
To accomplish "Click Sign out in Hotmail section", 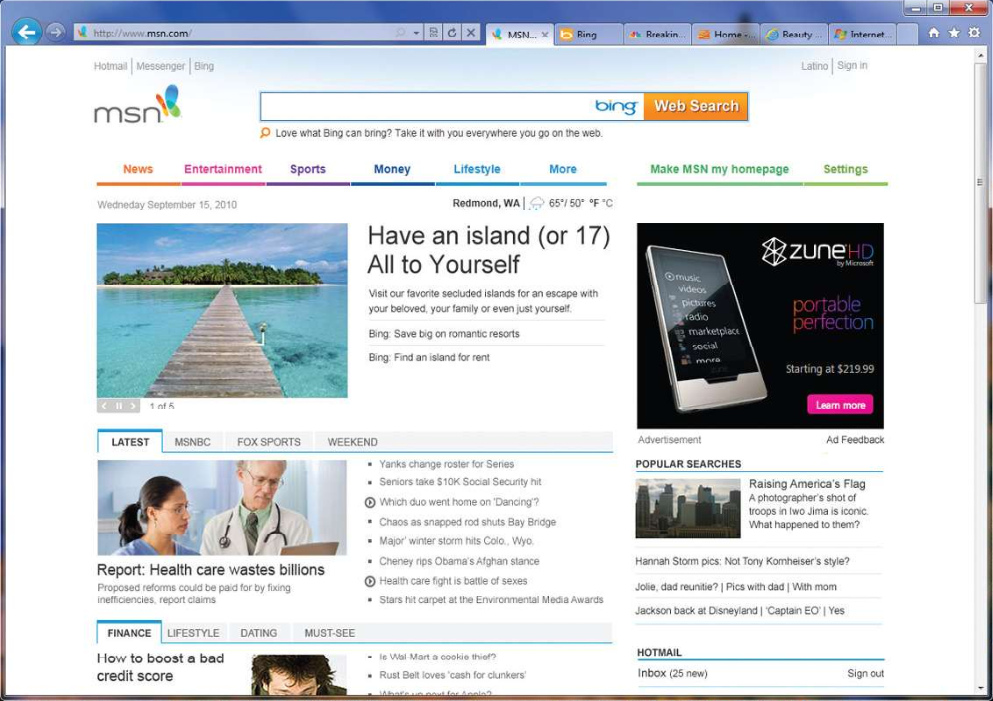I will [866, 673].
